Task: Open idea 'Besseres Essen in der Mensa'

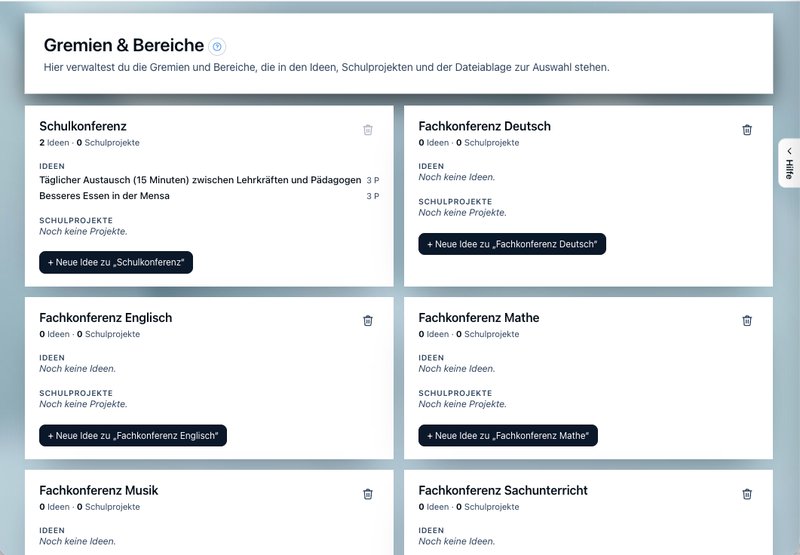Action: coord(104,196)
